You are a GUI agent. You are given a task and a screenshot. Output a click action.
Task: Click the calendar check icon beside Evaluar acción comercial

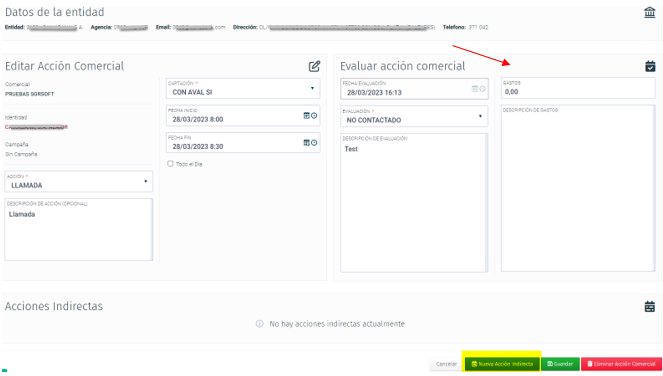pos(650,66)
